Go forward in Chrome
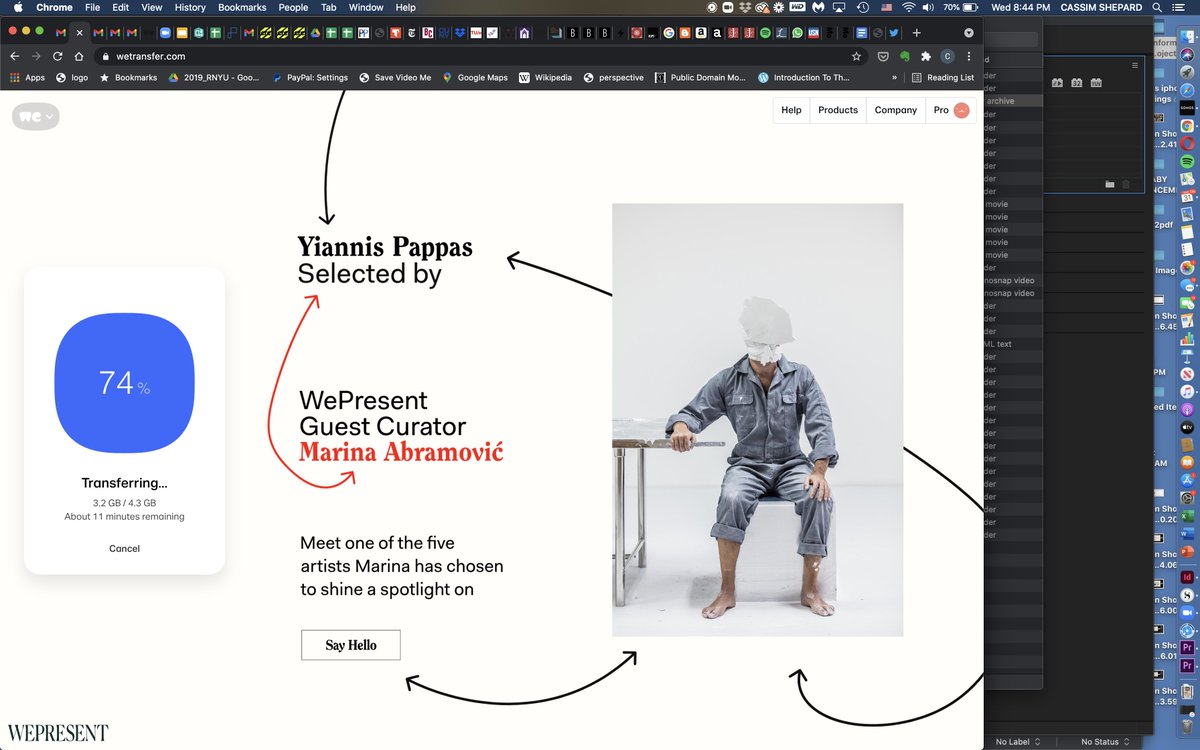The width and height of the screenshot is (1200, 750). click(x=36, y=57)
